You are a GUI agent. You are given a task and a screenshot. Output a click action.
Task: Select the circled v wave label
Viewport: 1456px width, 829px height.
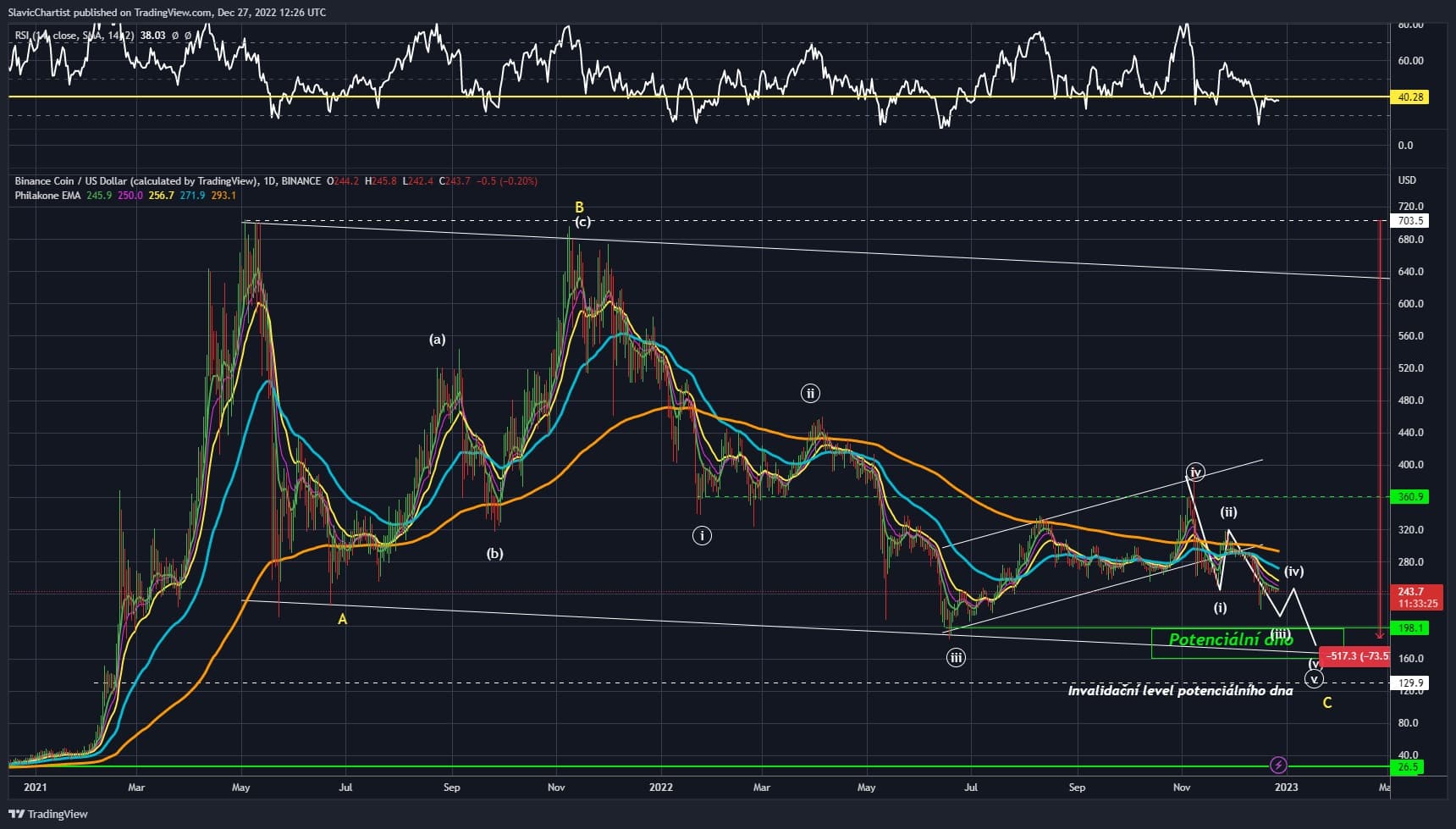point(1314,679)
